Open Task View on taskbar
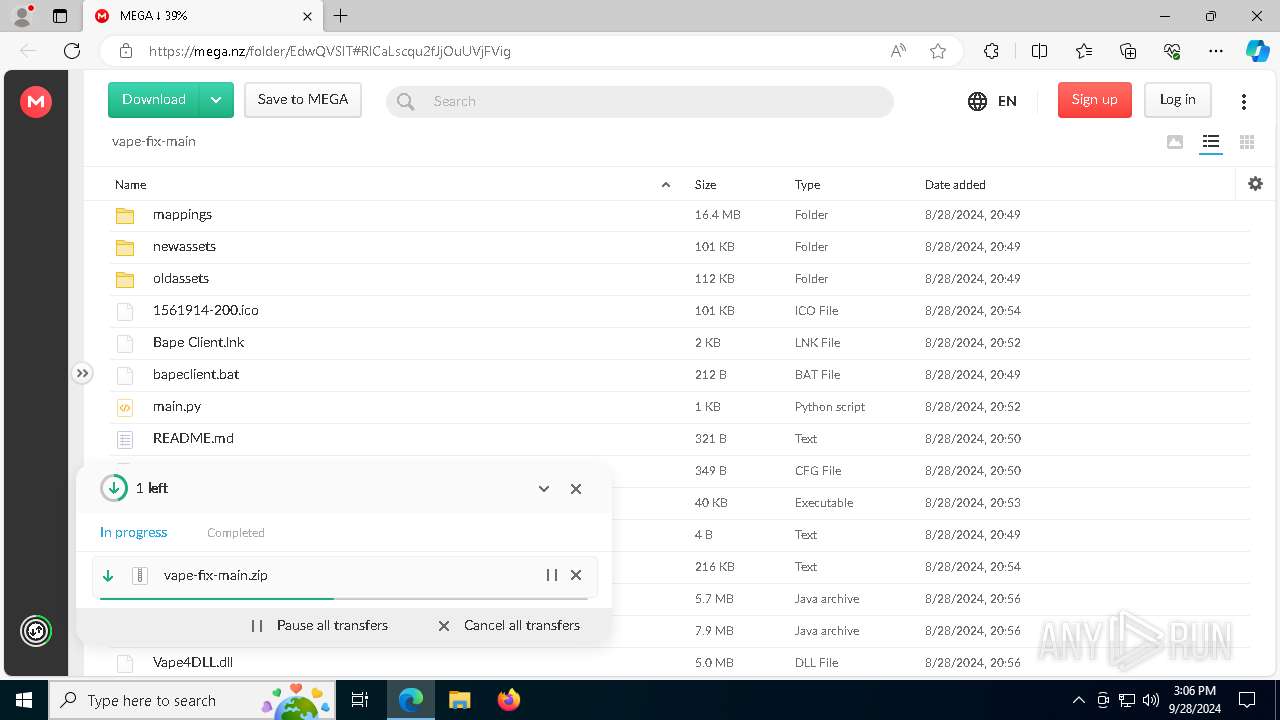Screen dimensions: 1280x720 (360, 700)
